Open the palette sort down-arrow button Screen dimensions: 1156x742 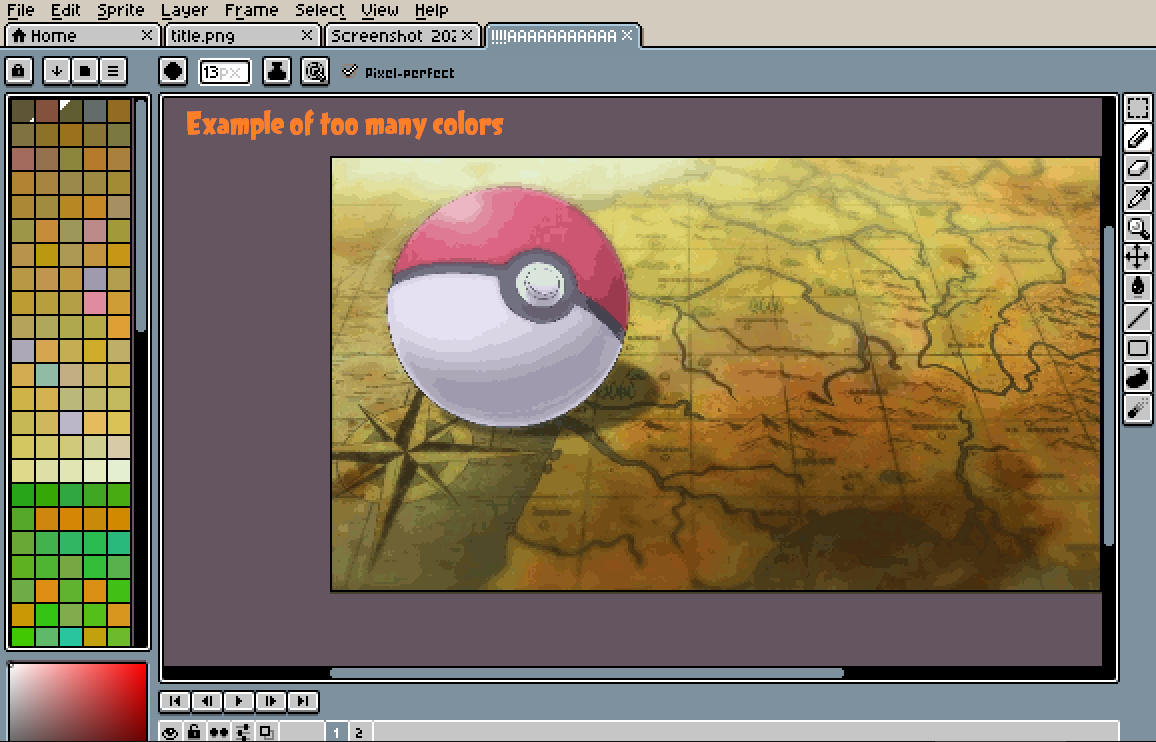57,72
